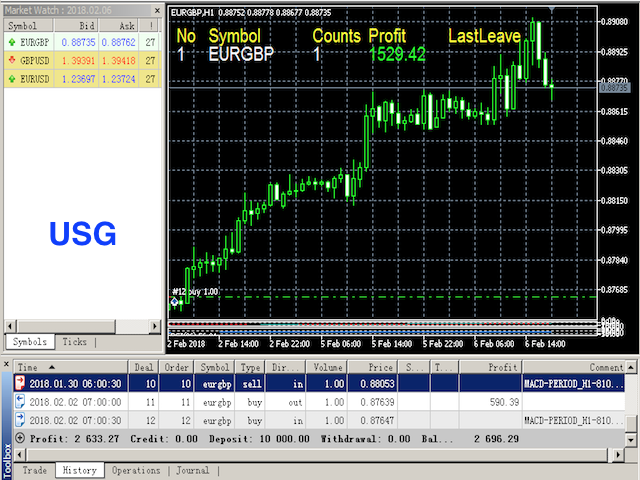Open the Trade tab
This screenshot has height=480, width=640.
pyautogui.click(x=35, y=471)
